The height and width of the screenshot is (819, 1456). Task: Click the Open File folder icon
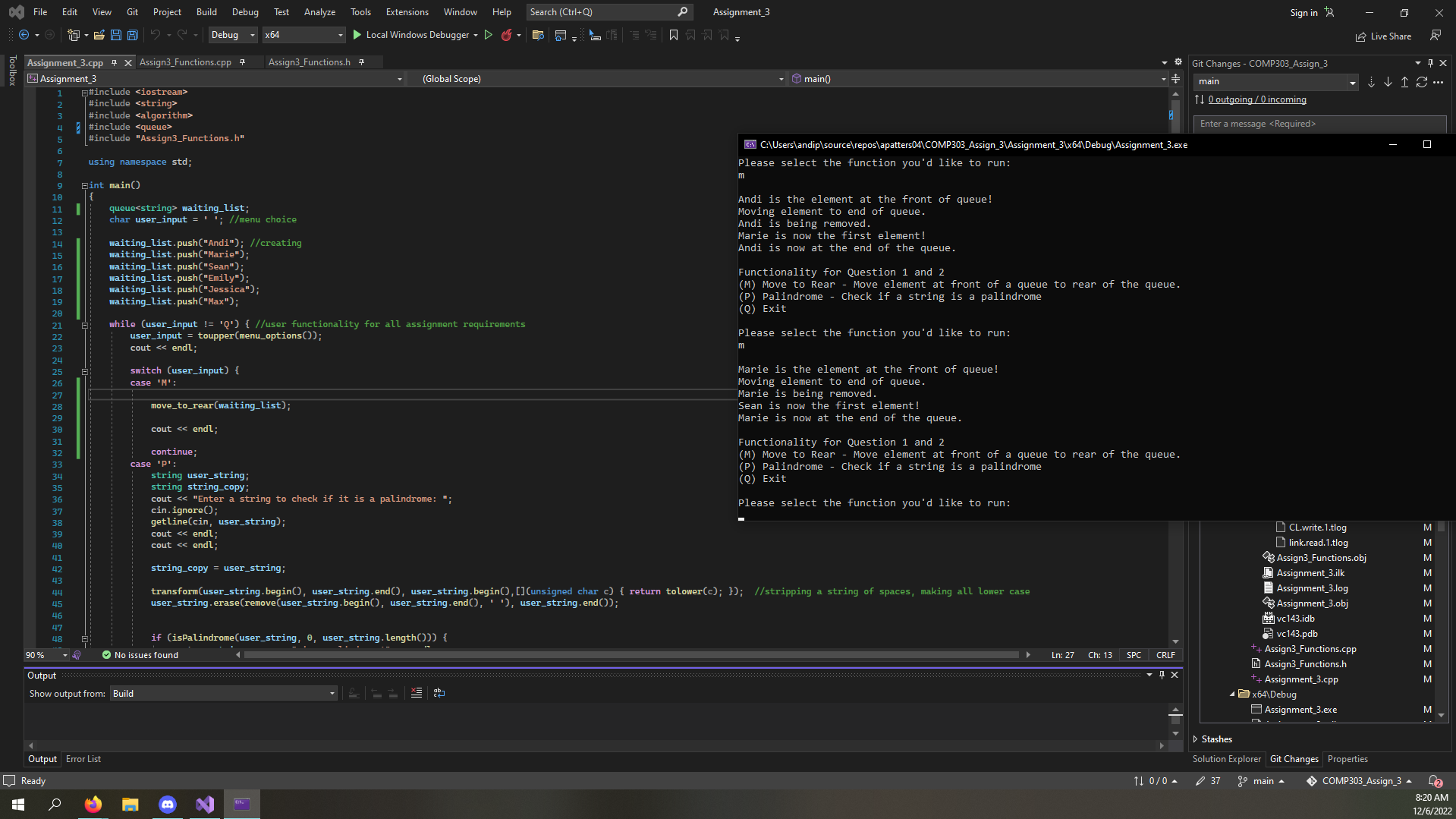[99, 35]
